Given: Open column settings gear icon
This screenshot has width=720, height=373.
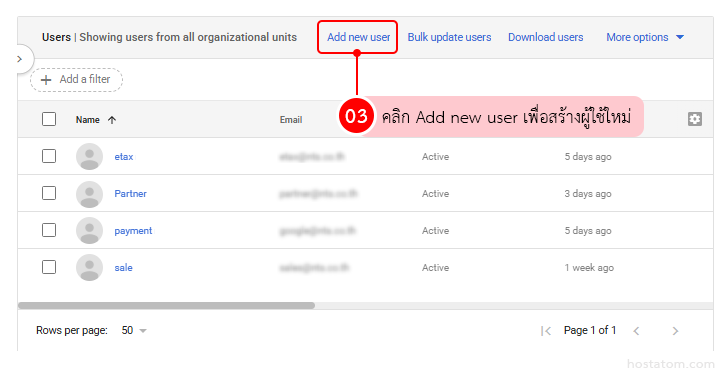Looking at the screenshot, I should tap(694, 119).
